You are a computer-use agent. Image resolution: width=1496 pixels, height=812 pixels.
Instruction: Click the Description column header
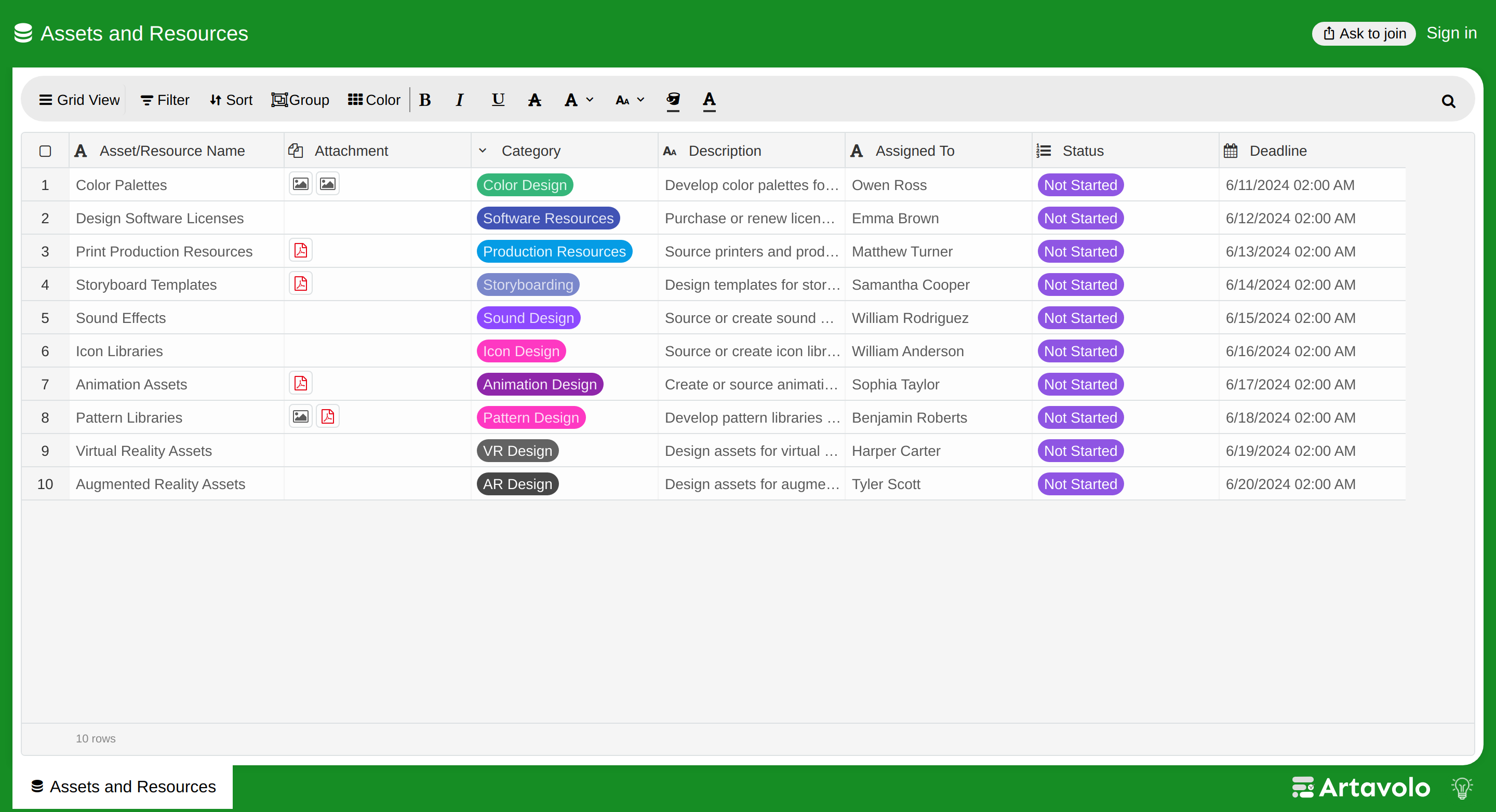point(752,151)
